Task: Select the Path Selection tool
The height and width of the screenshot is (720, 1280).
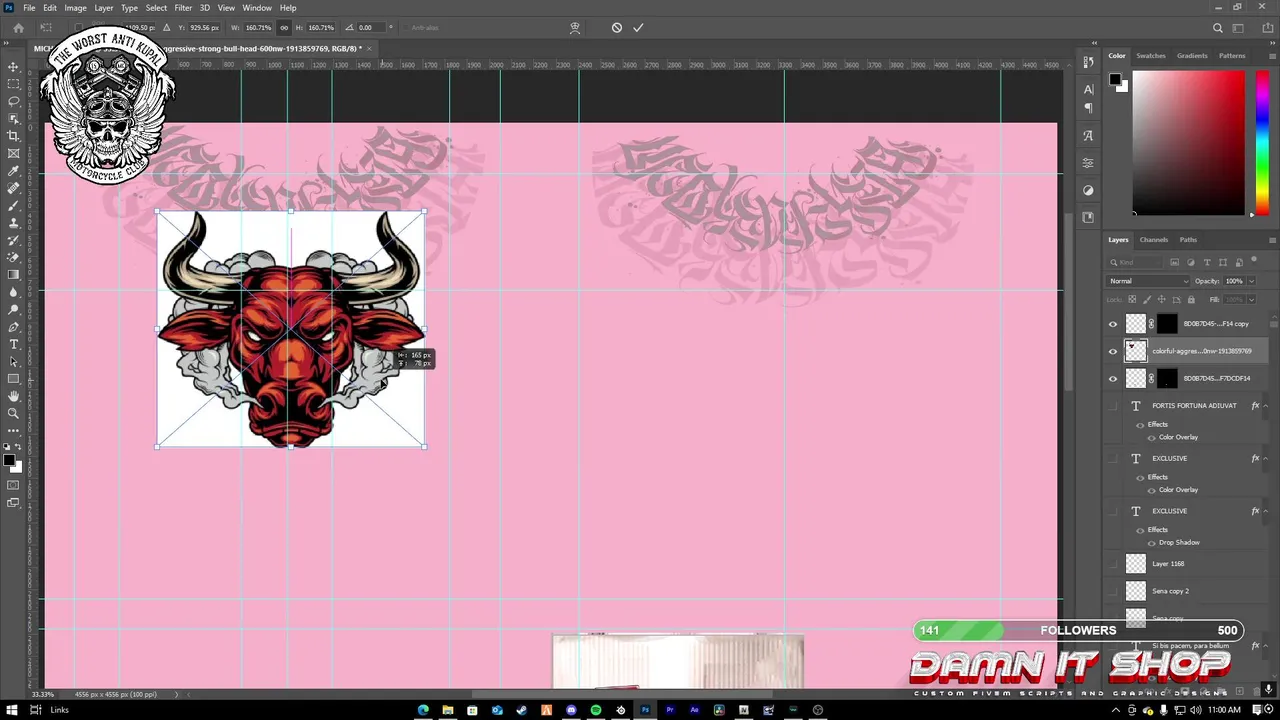Action: [13, 361]
